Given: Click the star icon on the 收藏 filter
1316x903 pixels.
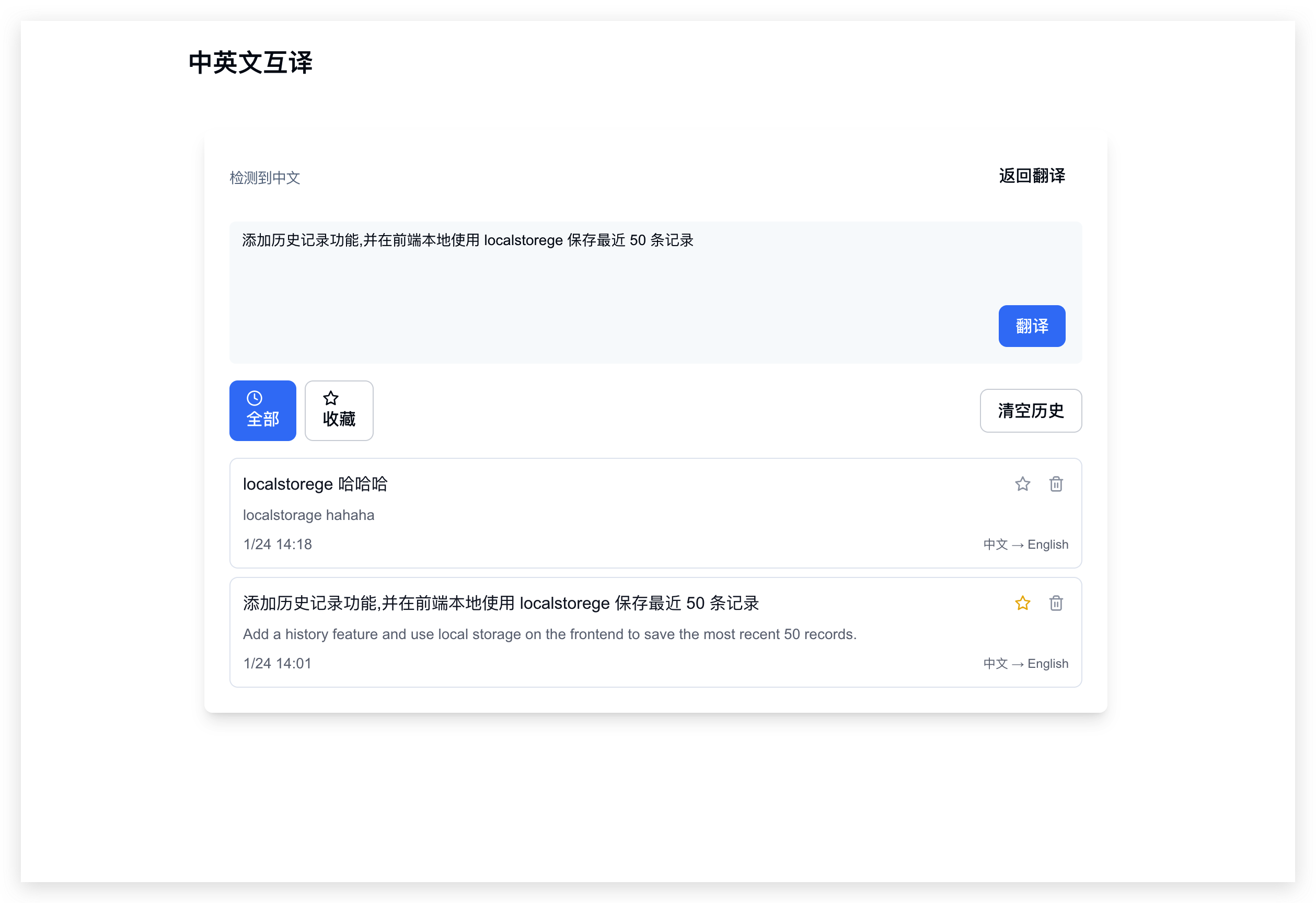Looking at the screenshot, I should click(331, 398).
